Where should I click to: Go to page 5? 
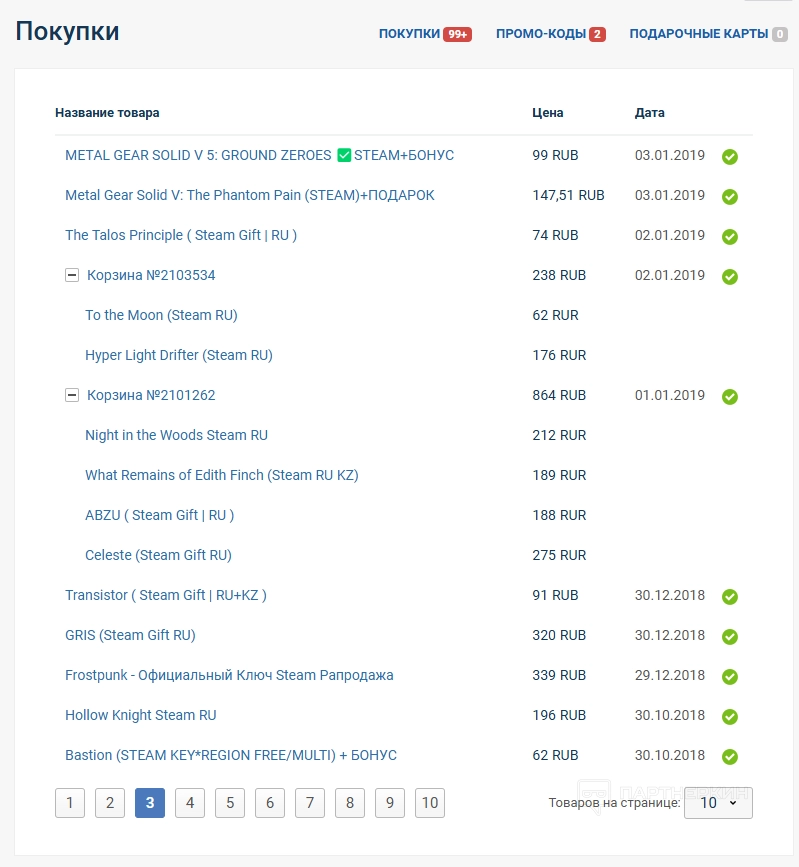pos(230,802)
